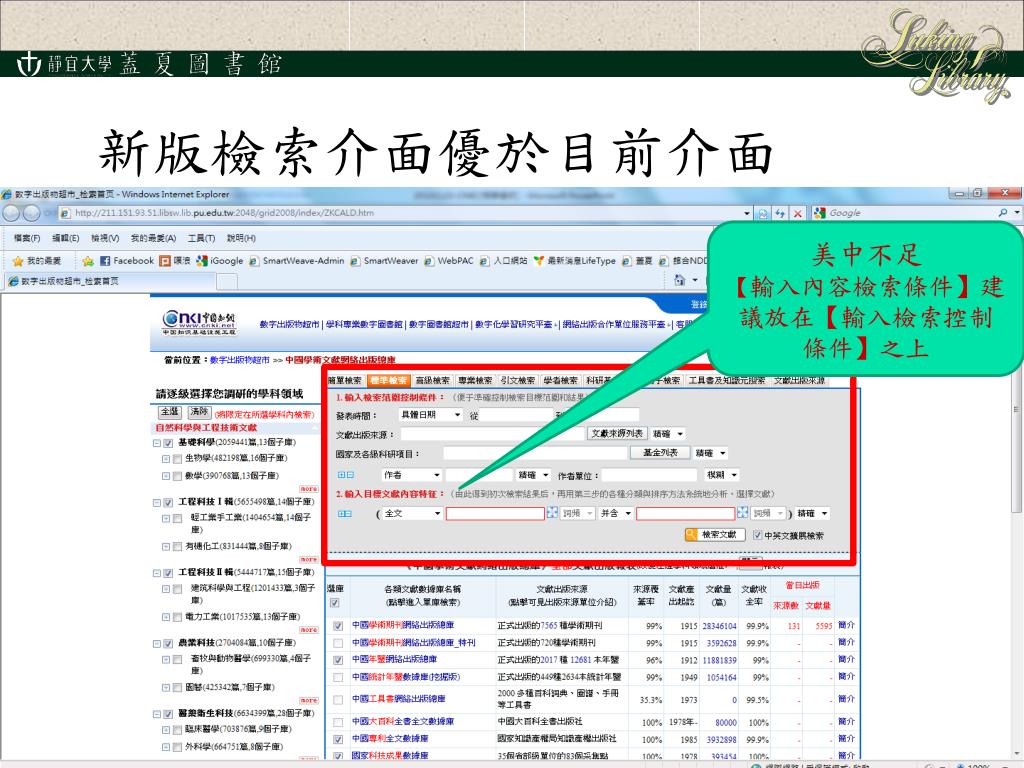Image resolution: width=1024 pixels, height=768 pixels.
Task: Click the 文獻出版來源 input field
Action: click(492, 434)
